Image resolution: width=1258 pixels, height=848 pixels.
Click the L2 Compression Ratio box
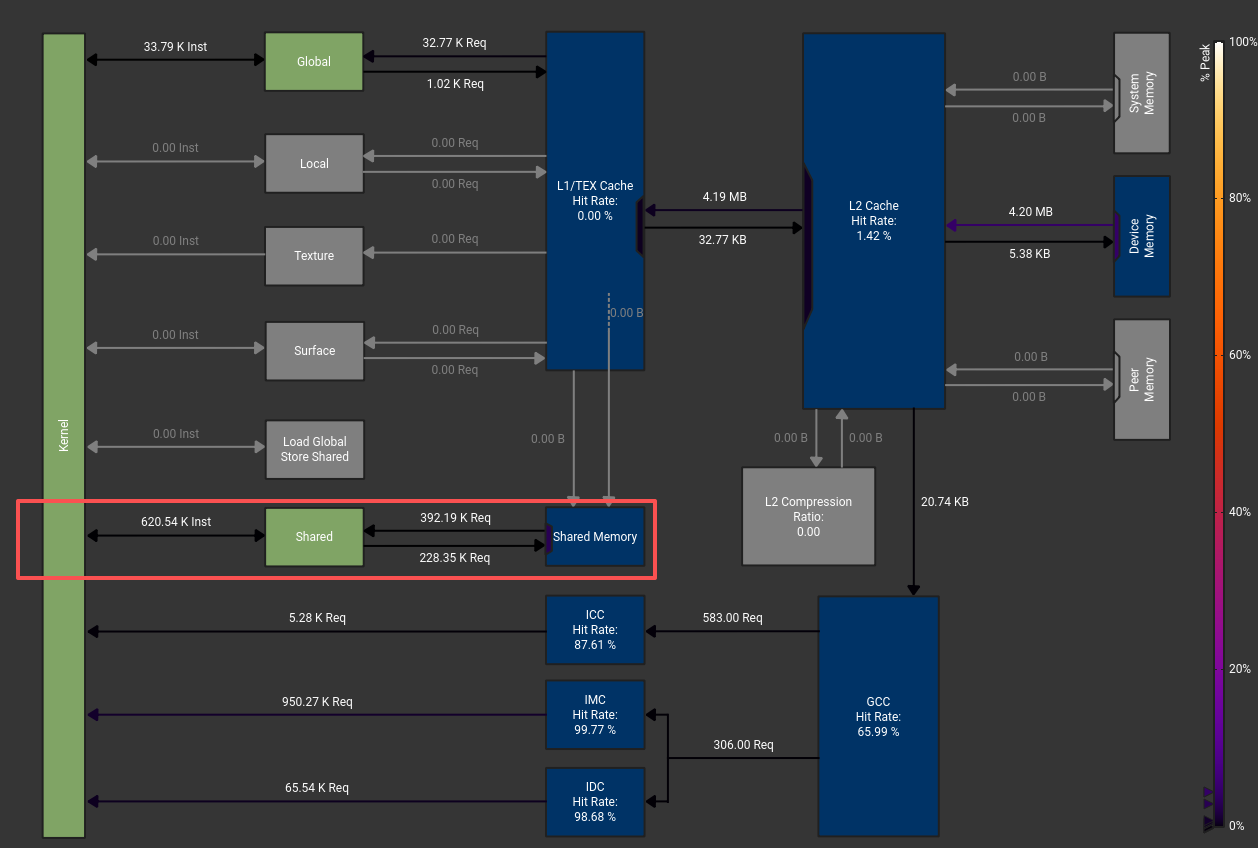click(x=808, y=516)
